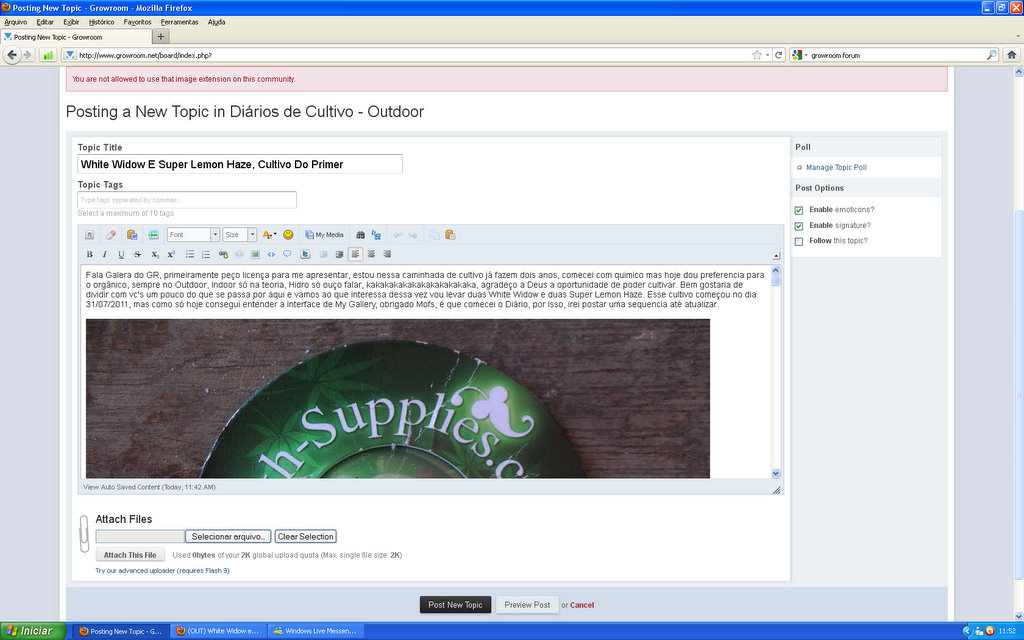Click the Attach This File button
1024x640 pixels.
pos(130,555)
